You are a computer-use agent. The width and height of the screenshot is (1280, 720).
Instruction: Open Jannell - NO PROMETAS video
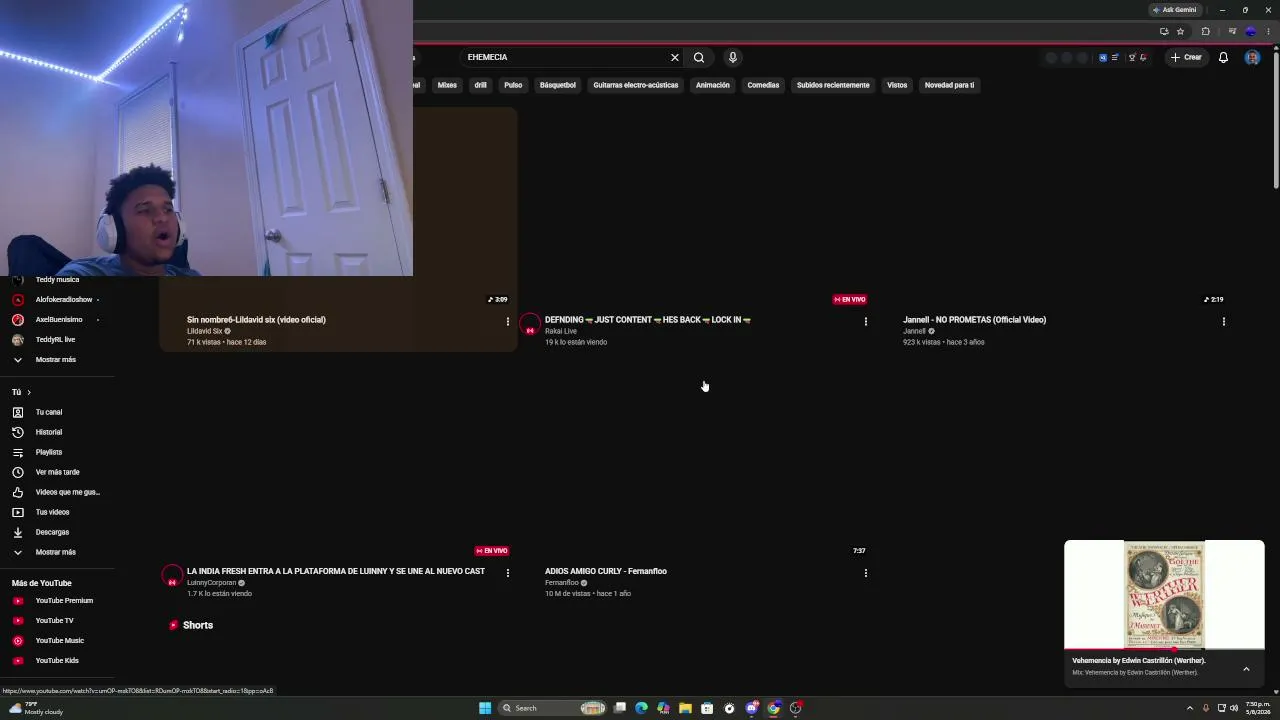[x=974, y=320]
